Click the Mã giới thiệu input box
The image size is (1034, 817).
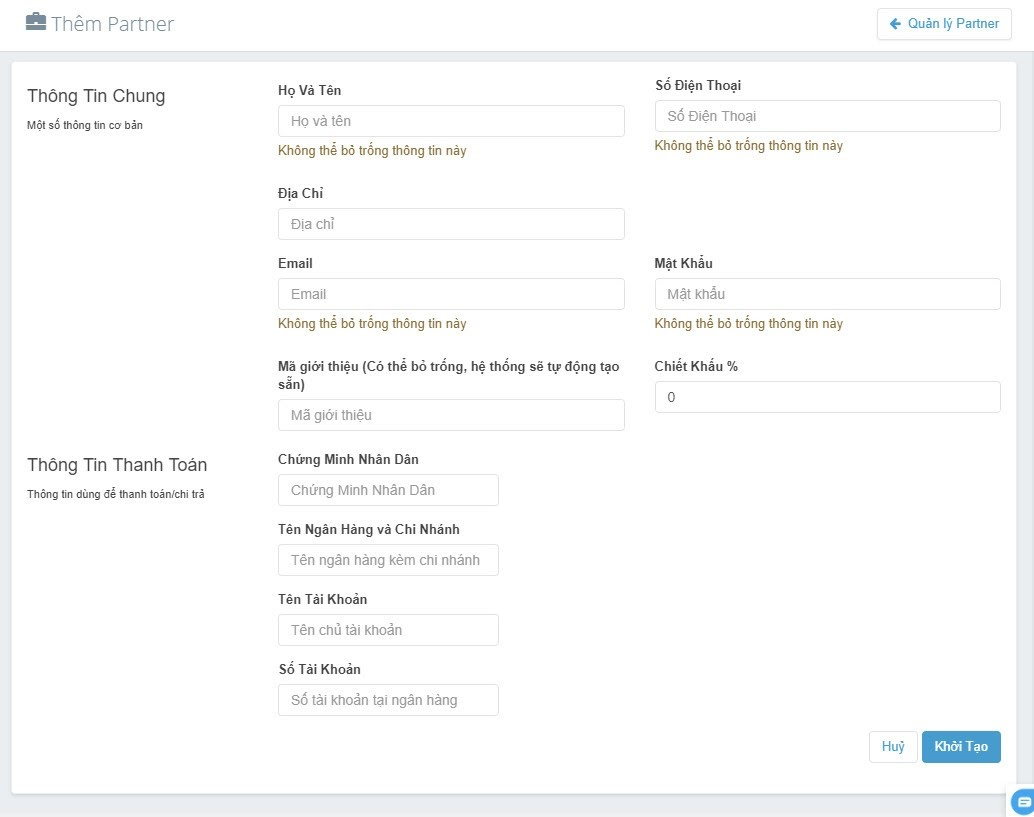click(x=451, y=415)
